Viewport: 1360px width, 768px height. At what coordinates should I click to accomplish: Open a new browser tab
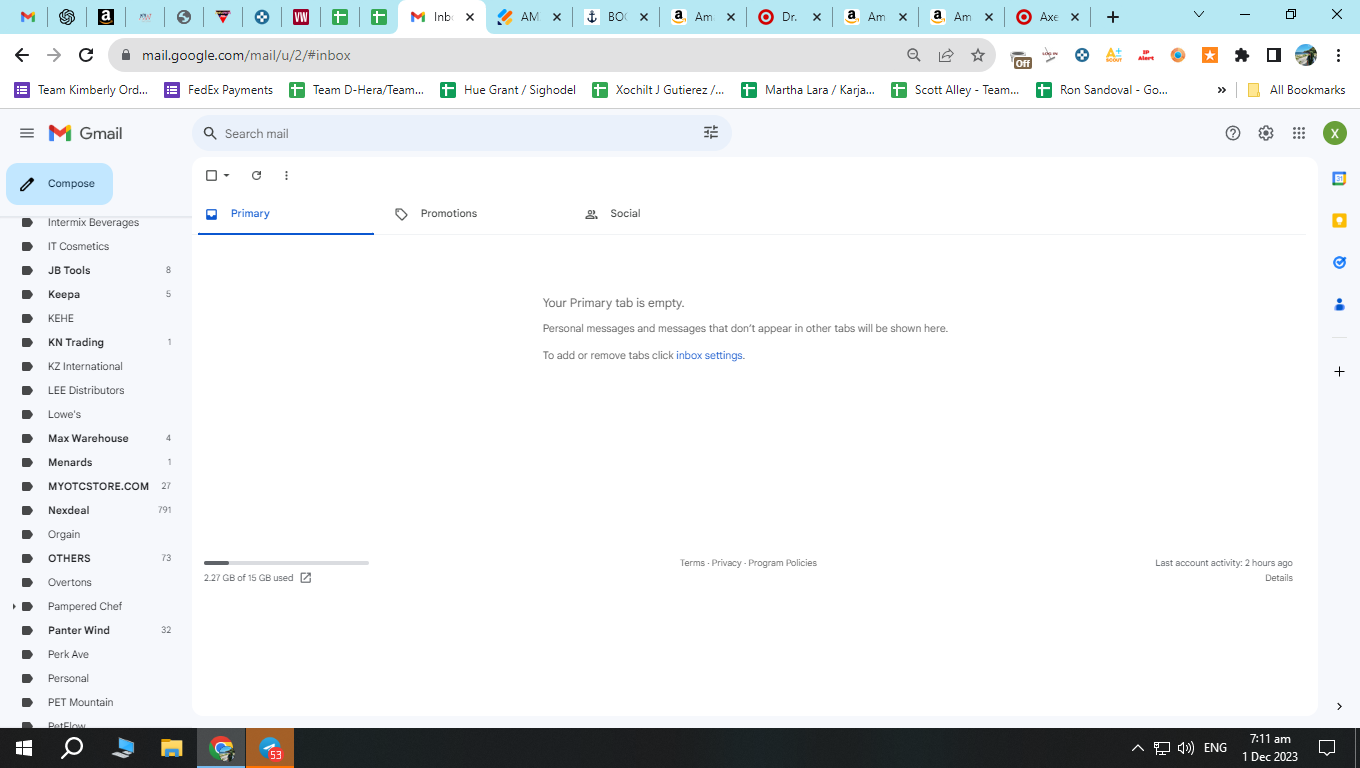point(1113,17)
